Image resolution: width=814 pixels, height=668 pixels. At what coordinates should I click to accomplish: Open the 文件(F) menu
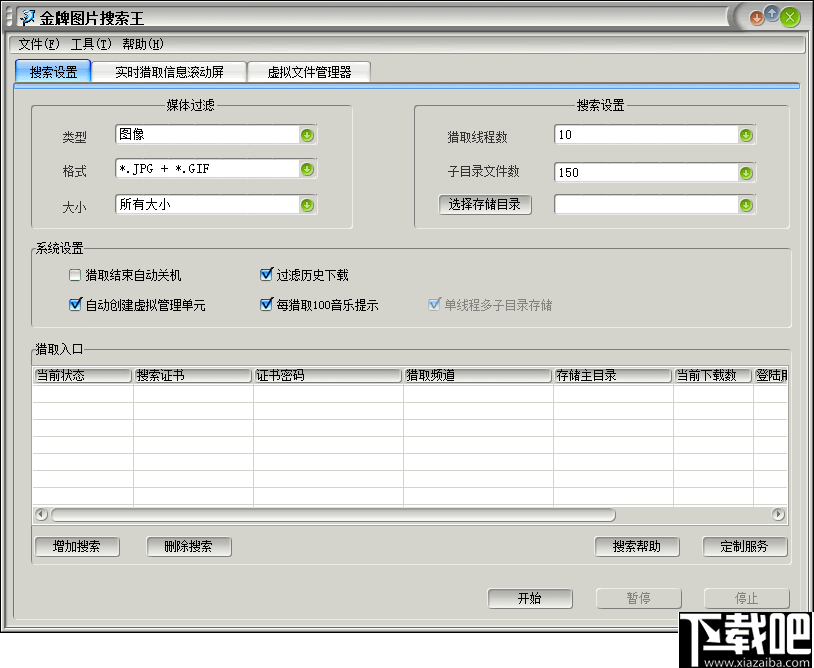pos(39,44)
